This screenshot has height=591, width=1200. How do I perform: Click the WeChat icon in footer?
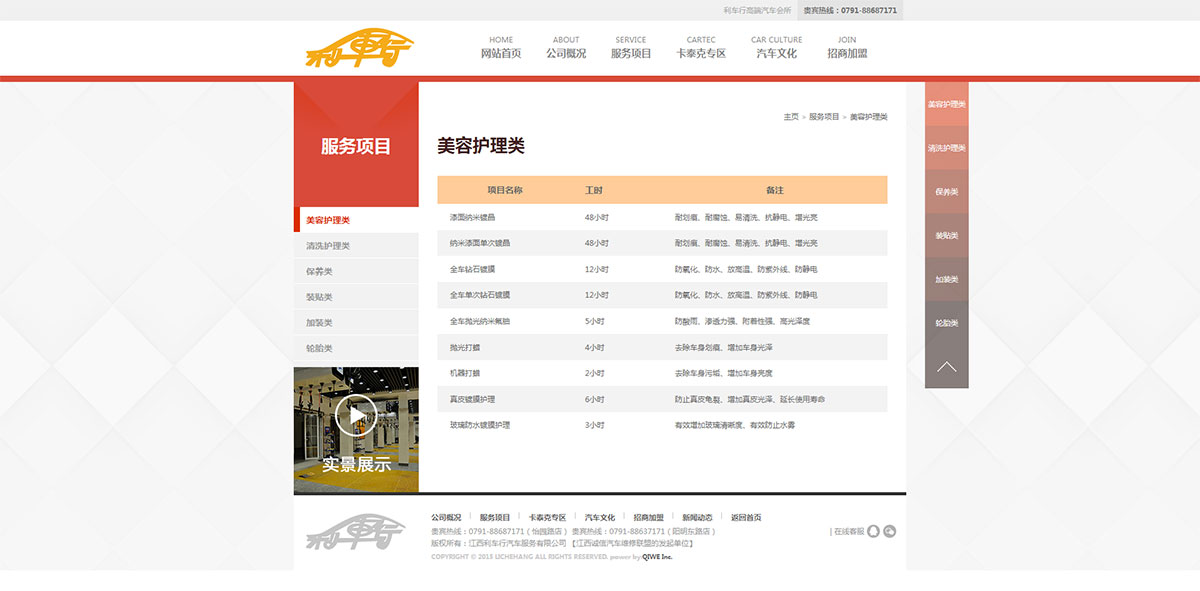[x=890, y=531]
